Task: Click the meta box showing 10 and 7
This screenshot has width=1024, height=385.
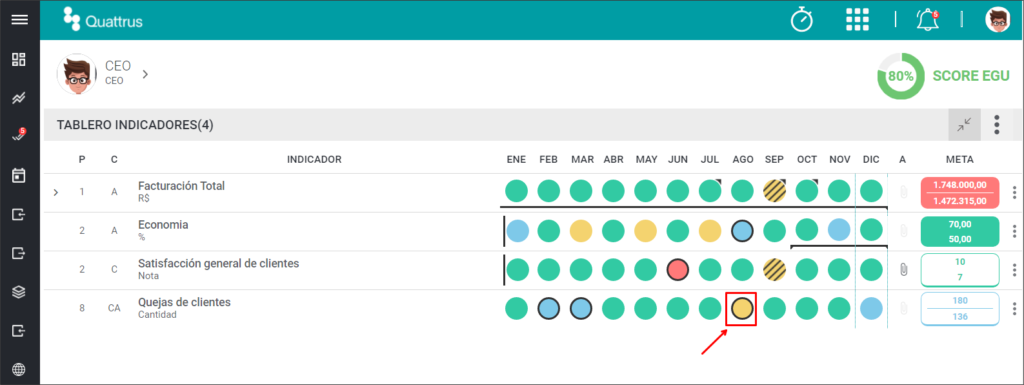Action: [960, 270]
